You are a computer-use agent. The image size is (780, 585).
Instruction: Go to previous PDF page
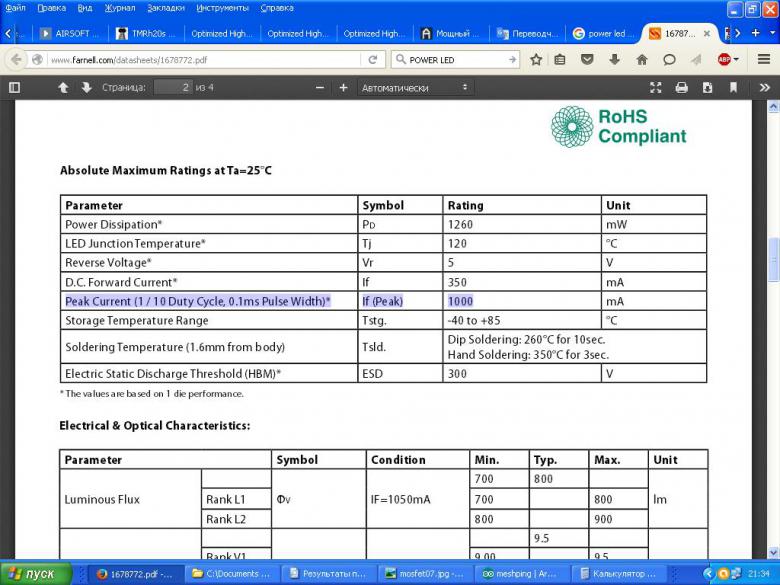(x=63, y=88)
